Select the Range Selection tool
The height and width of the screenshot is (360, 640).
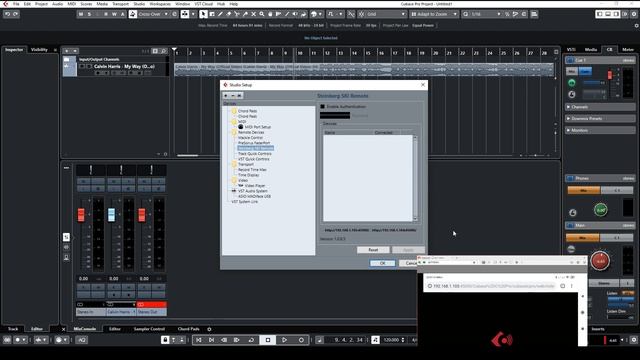(212, 14)
